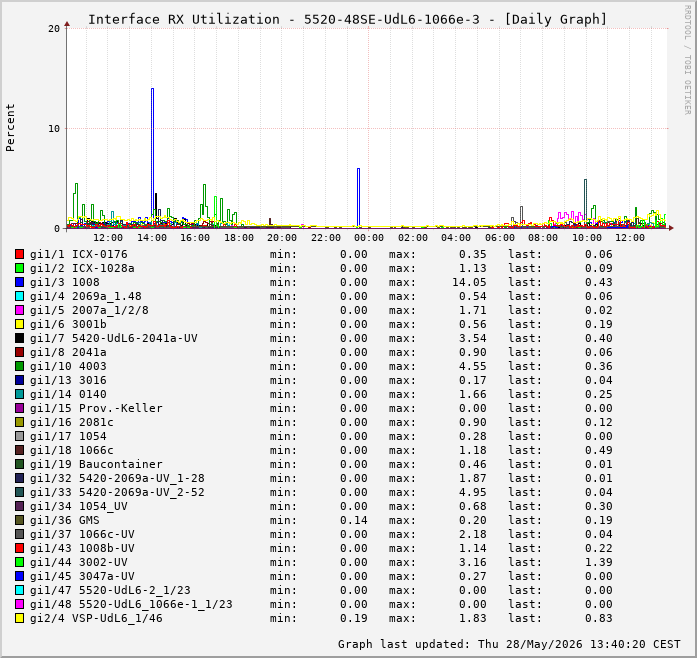697x658 pixels.
Task: Click the swatch for gi1/33 5420-2069a-UV_2-52
Action: click(x=19, y=492)
